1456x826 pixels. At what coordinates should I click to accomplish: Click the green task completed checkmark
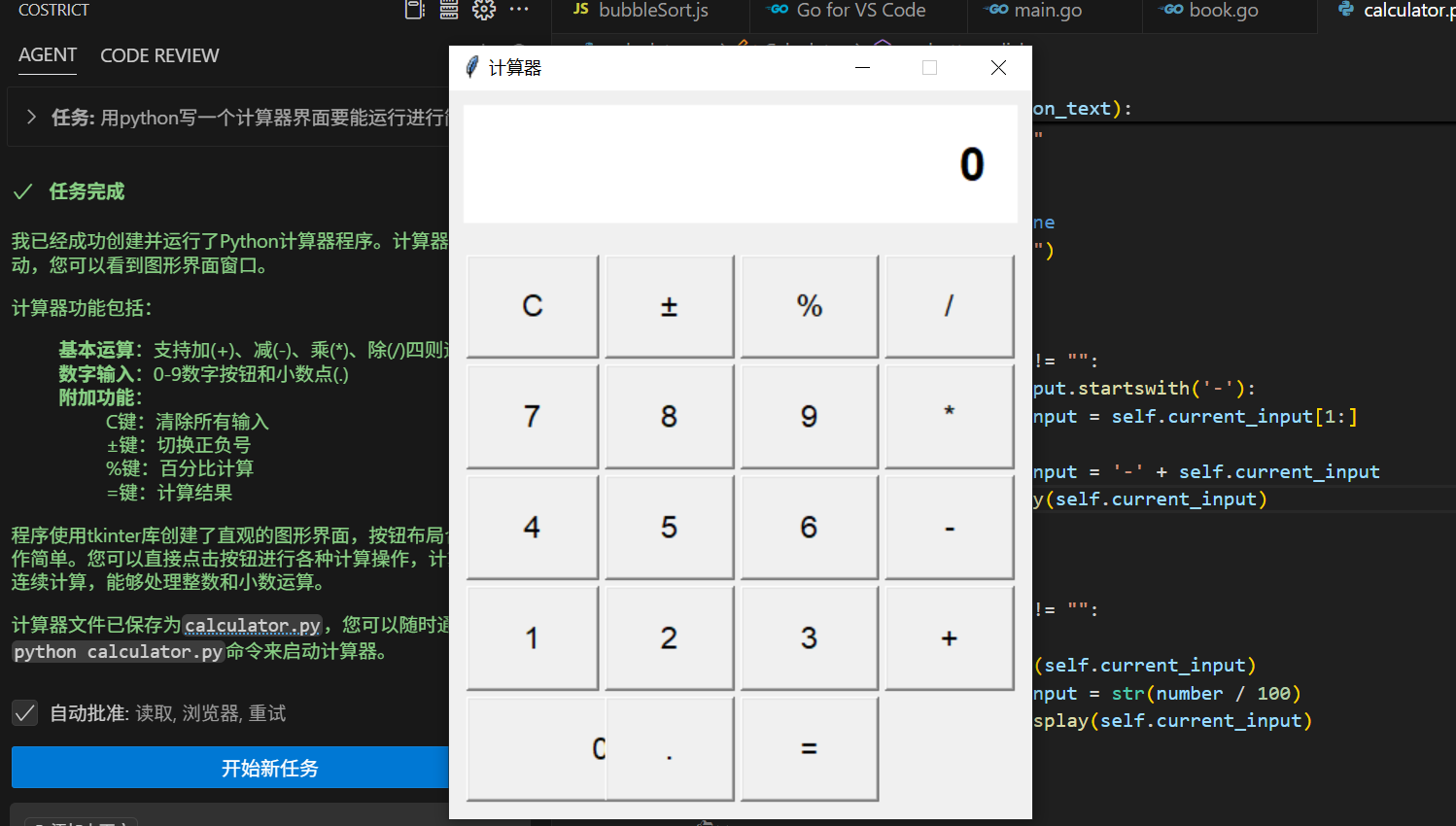(22, 191)
